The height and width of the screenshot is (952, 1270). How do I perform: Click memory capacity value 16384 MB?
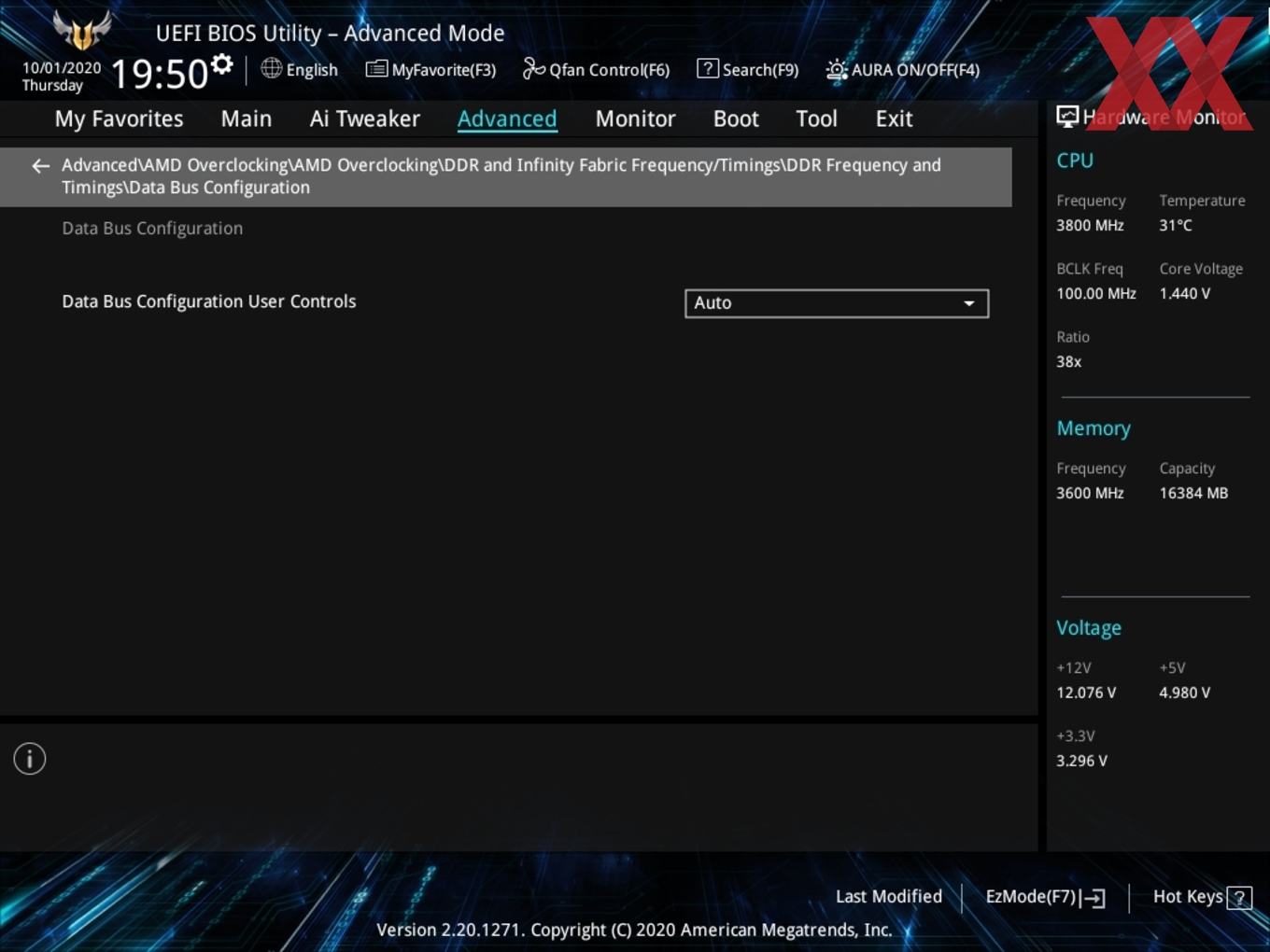pos(1193,493)
